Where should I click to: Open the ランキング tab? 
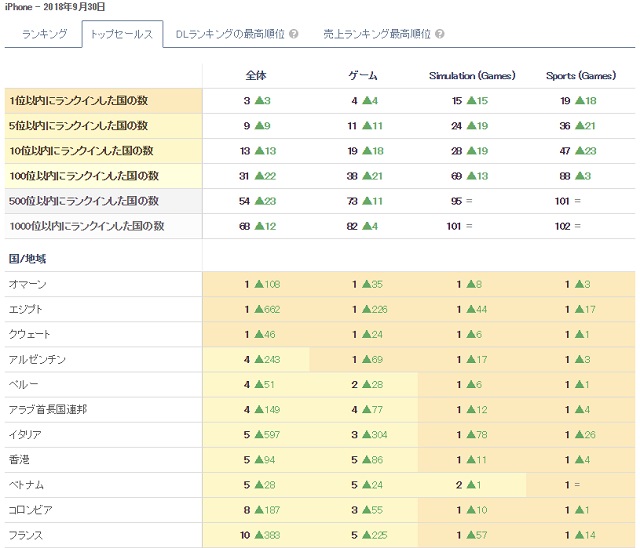[44, 34]
